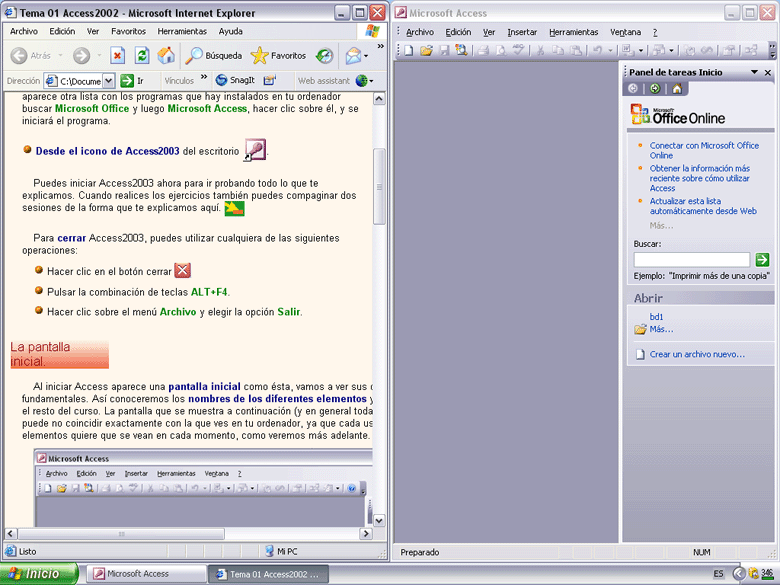Refresh the page in Internet Explorer
780x585 pixels.
tap(142, 56)
